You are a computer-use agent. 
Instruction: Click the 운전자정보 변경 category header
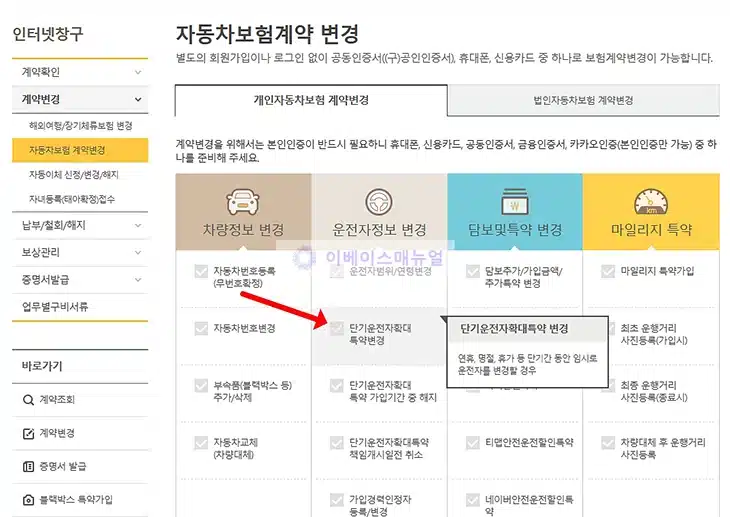pos(379,212)
